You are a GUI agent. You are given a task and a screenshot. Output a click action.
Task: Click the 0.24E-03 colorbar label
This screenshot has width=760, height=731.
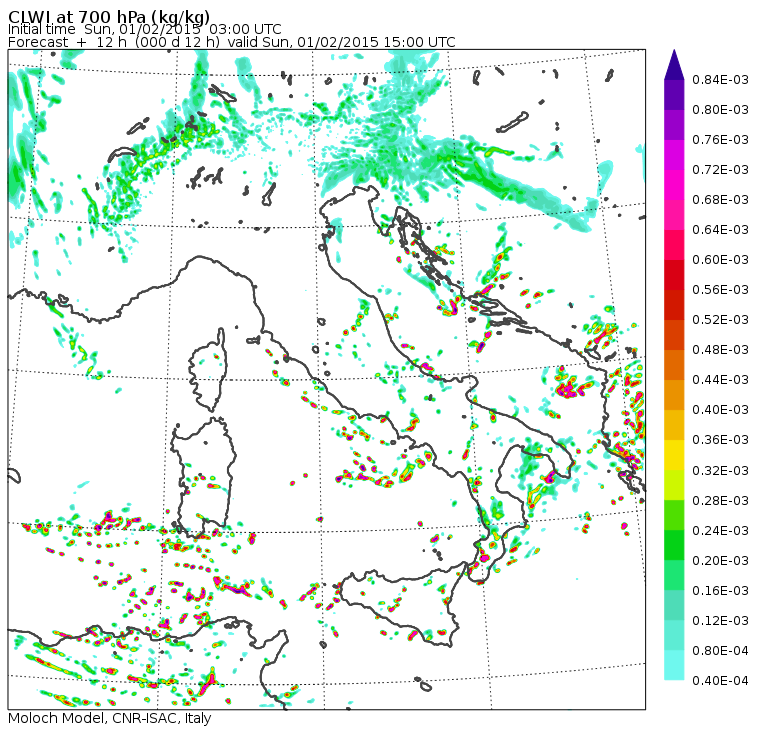pos(720,530)
